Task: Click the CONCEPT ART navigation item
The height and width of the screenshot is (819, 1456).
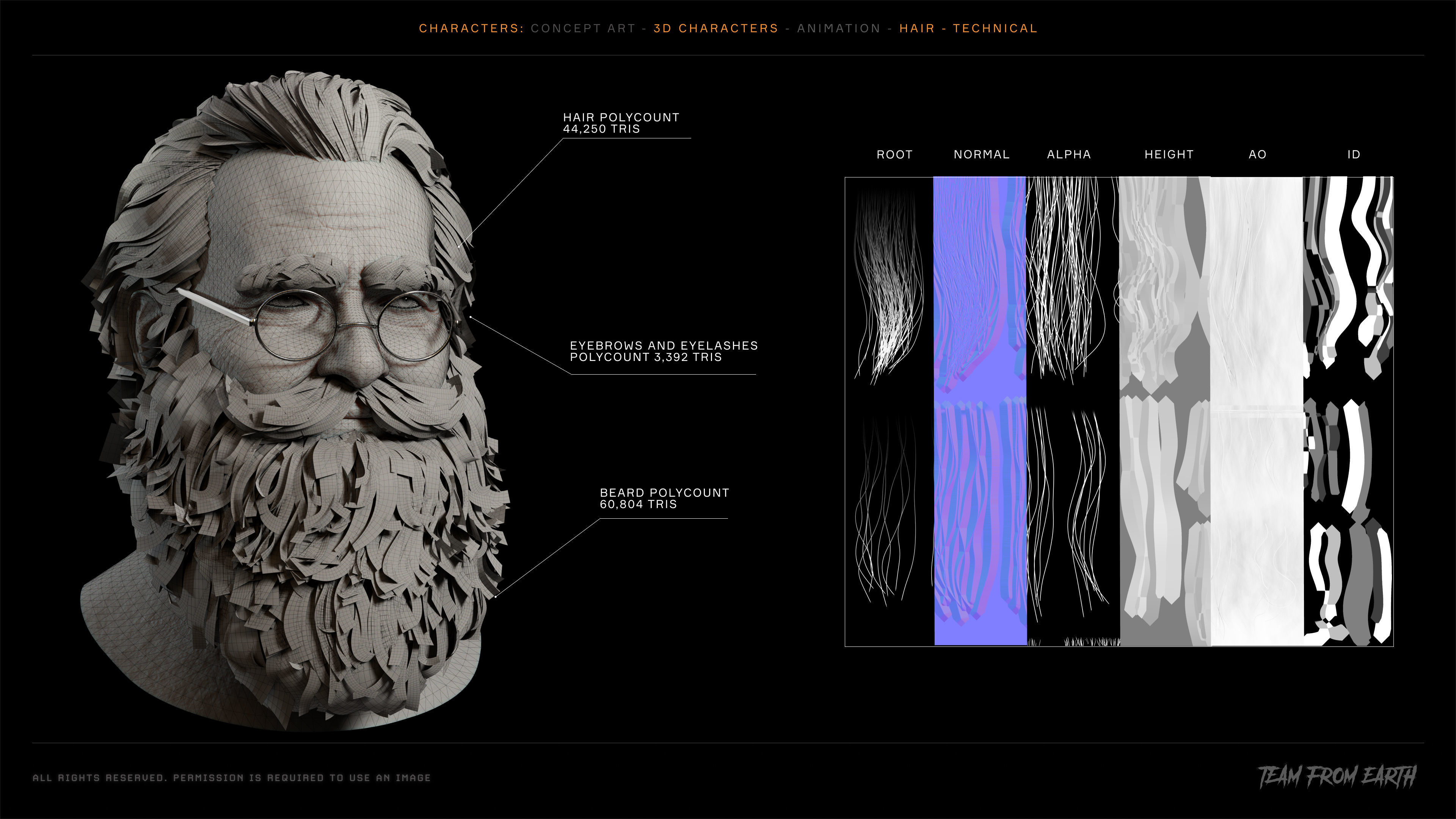Action: coord(583,28)
